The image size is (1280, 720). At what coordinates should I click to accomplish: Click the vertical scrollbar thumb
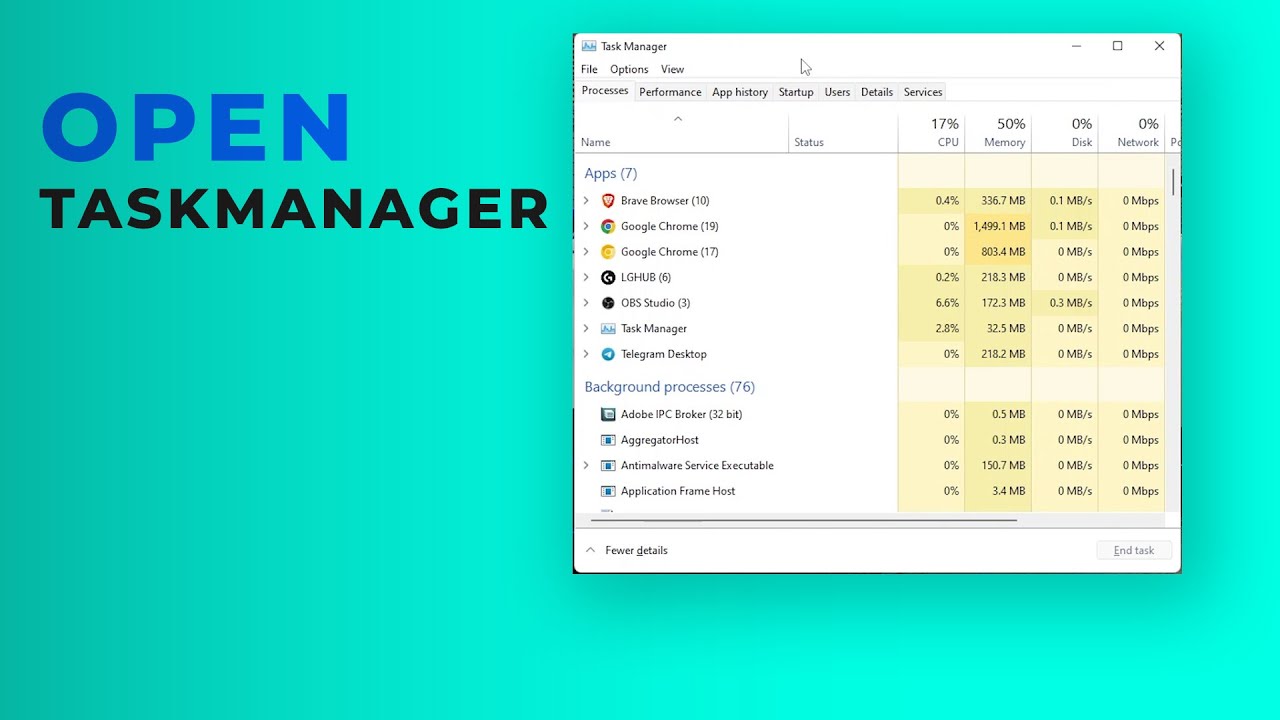1173,182
